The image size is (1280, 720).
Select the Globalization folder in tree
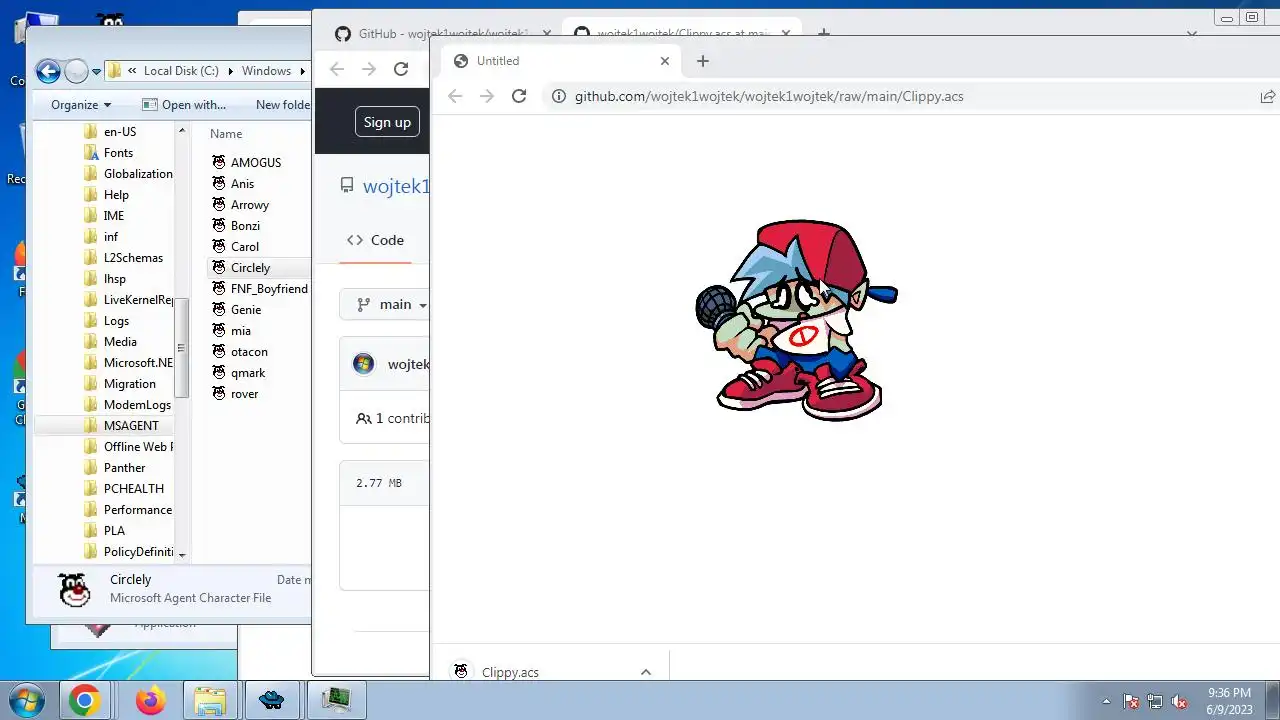pos(138,173)
